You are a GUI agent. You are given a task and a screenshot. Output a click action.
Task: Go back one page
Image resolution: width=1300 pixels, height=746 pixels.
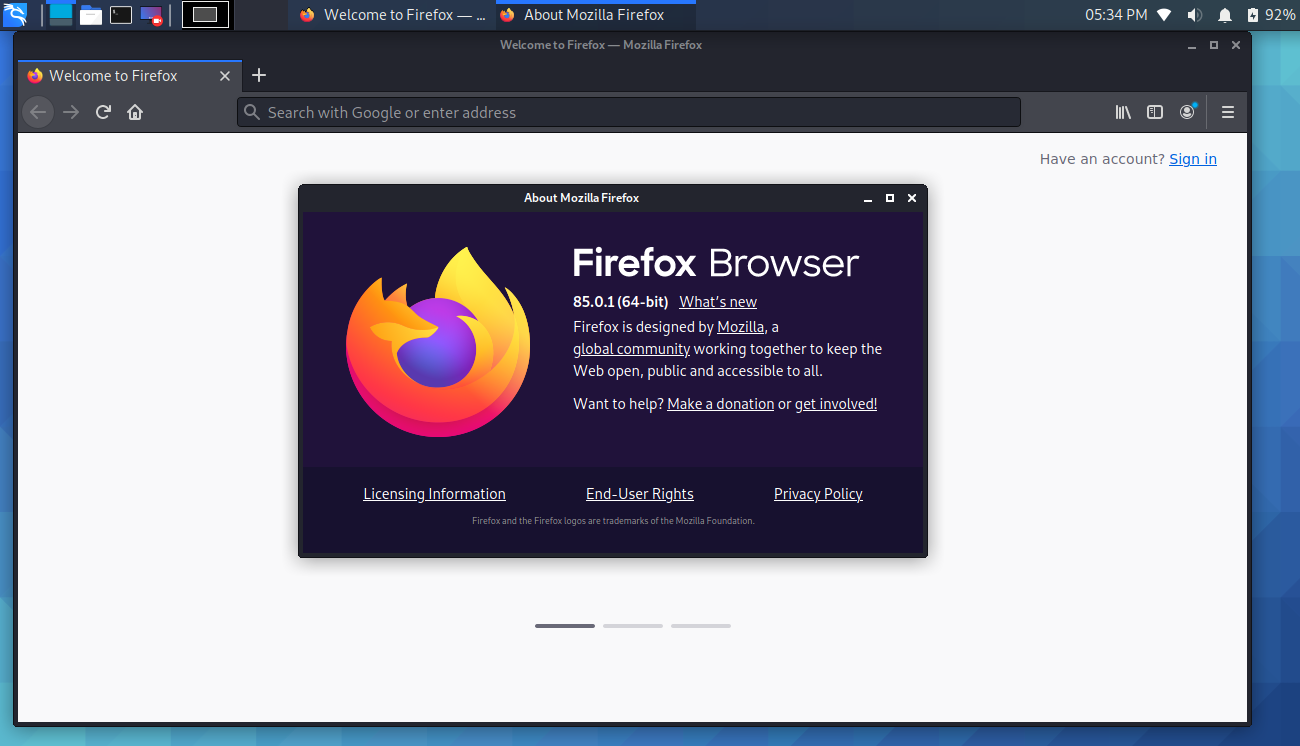[x=38, y=112]
